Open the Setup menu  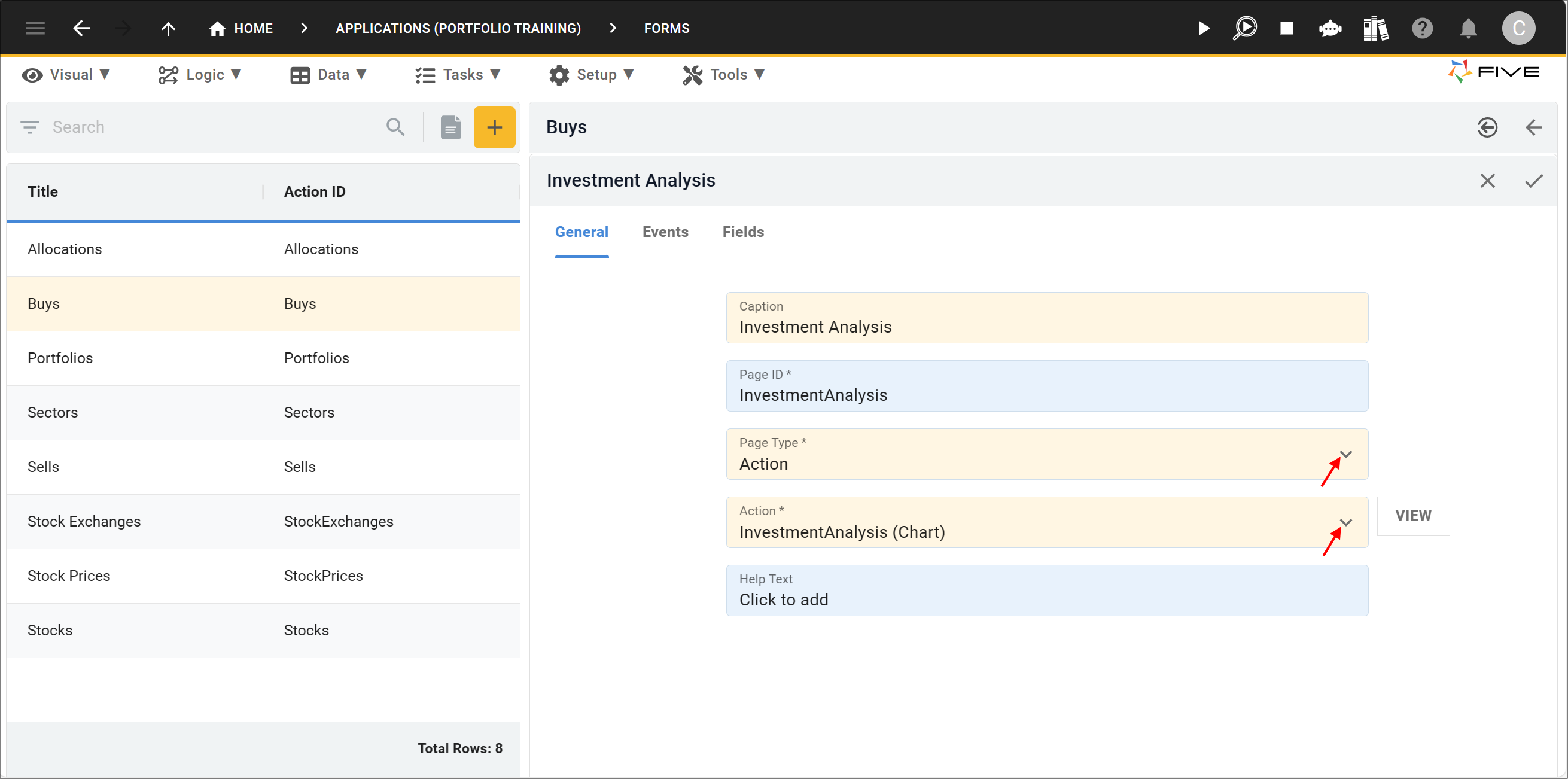(591, 75)
